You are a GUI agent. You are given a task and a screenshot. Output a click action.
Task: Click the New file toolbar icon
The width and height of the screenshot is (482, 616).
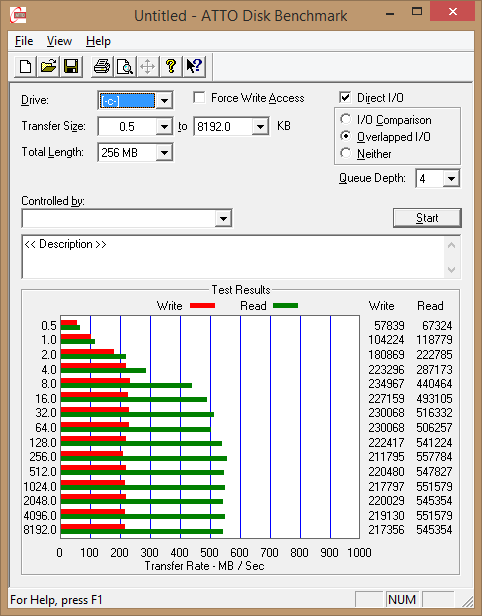[26, 66]
